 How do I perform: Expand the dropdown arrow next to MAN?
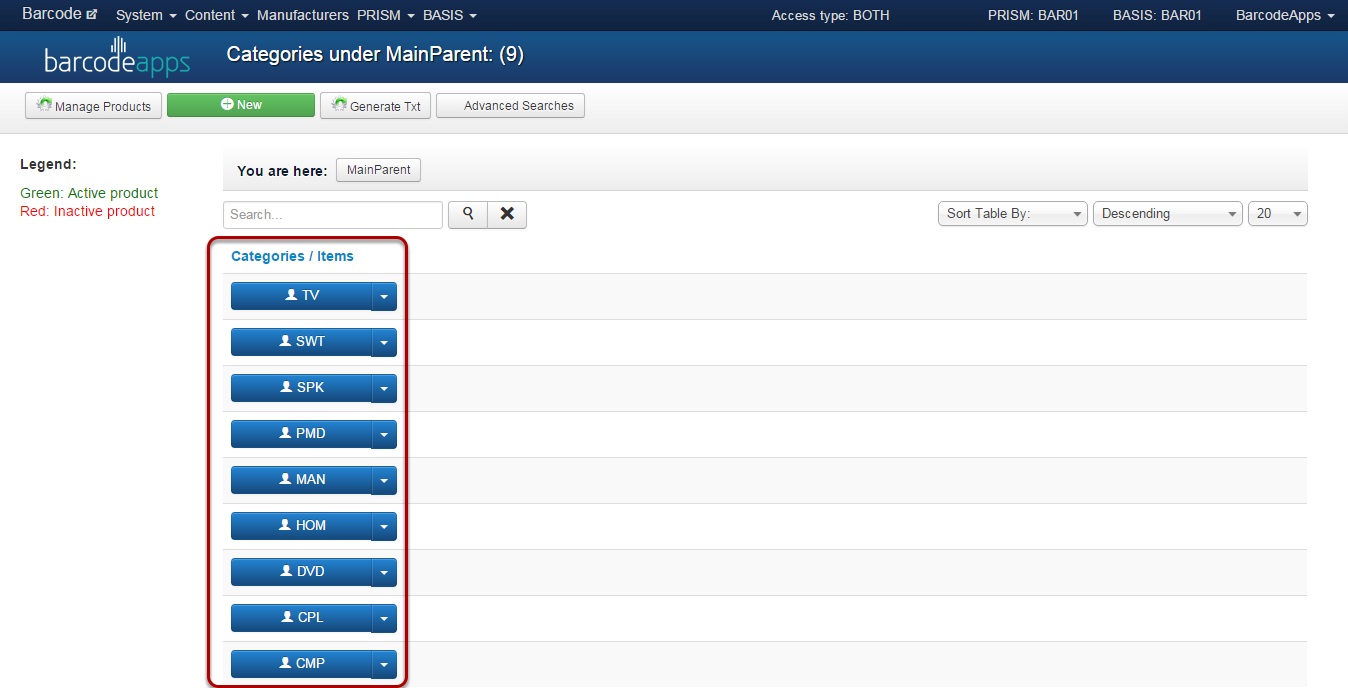[x=384, y=480]
